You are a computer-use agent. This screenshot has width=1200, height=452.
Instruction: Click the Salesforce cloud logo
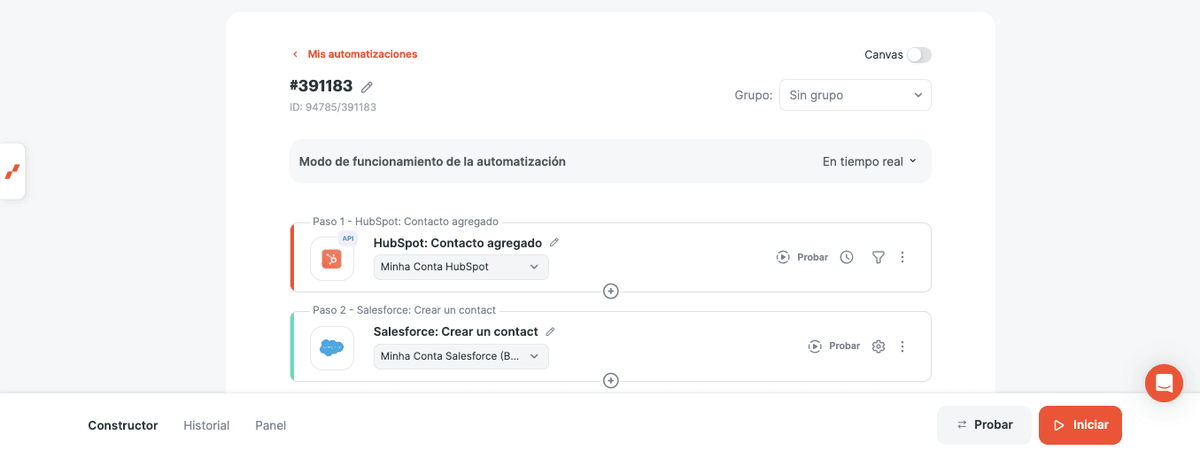(x=332, y=348)
